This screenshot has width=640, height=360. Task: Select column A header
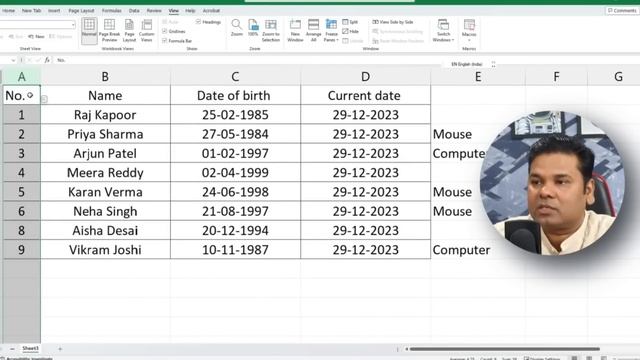(21, 76)
